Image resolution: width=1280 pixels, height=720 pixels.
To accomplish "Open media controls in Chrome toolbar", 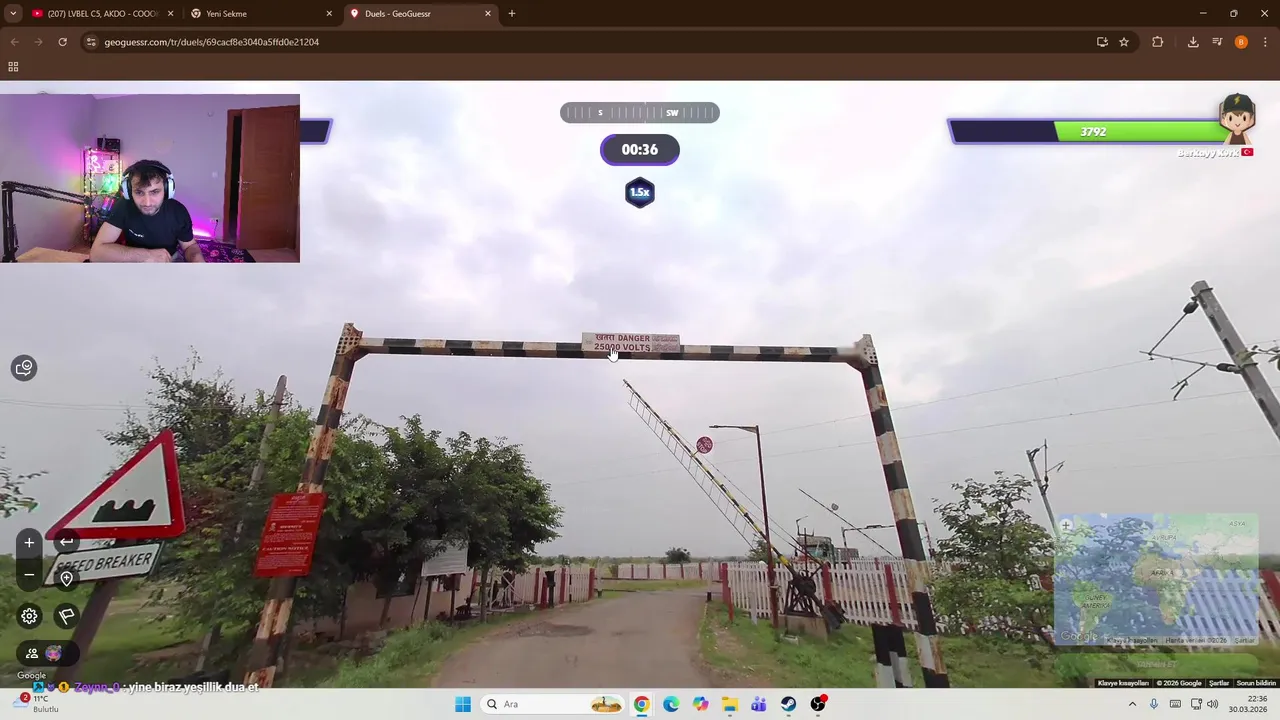I will [1217, 42].
